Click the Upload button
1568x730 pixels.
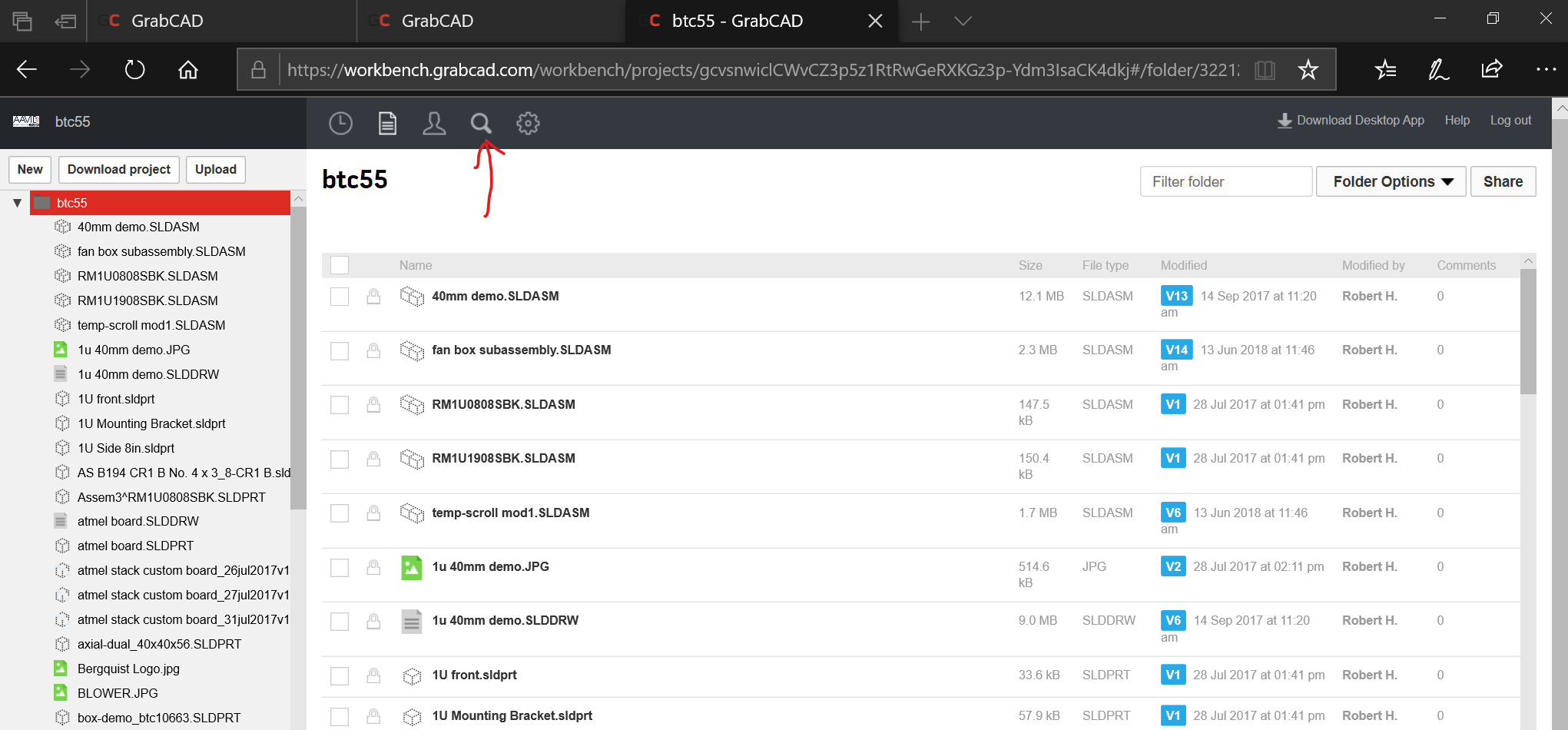coord(216,170)
